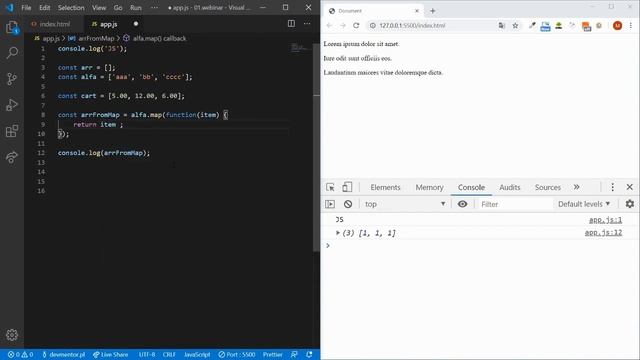Open the additional VS Code menus ellipsis
The image size is (640, 360).
tap(154, 8)
